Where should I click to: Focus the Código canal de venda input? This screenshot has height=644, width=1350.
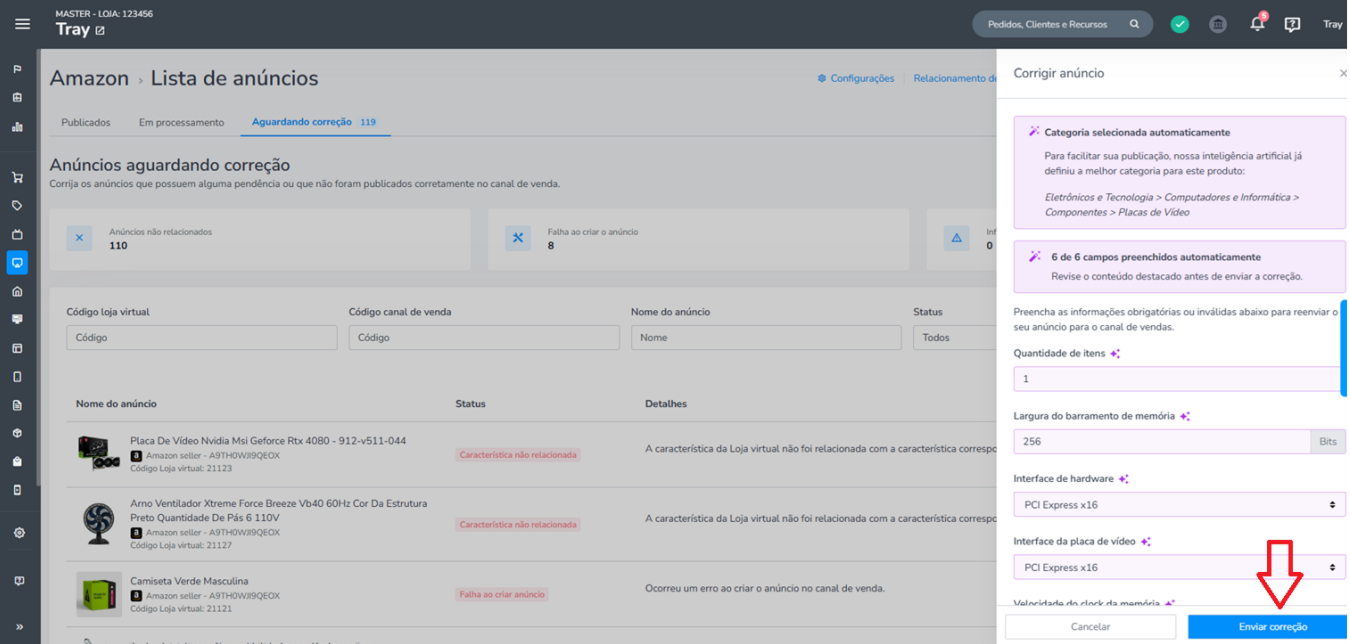[484, 338]
